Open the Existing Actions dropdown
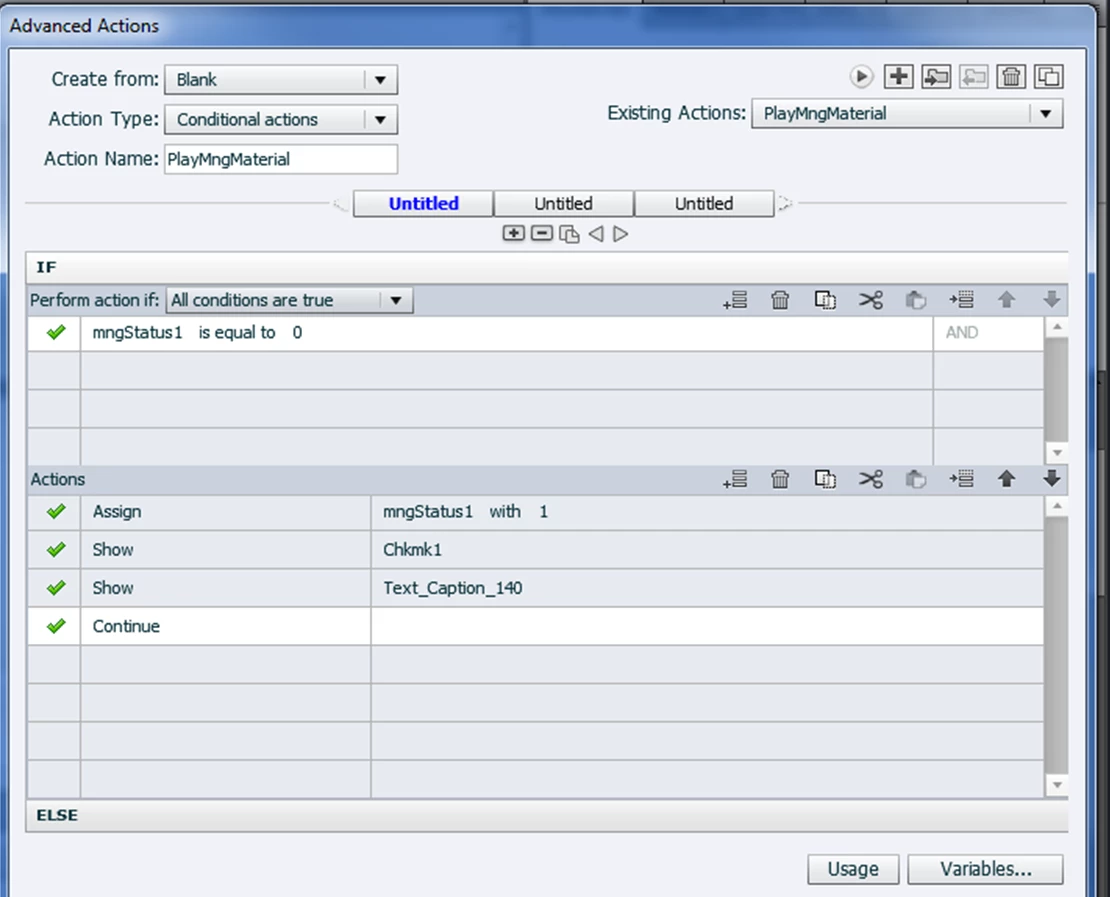Screen dimensions: 1110x897 (x=907, y=113)
